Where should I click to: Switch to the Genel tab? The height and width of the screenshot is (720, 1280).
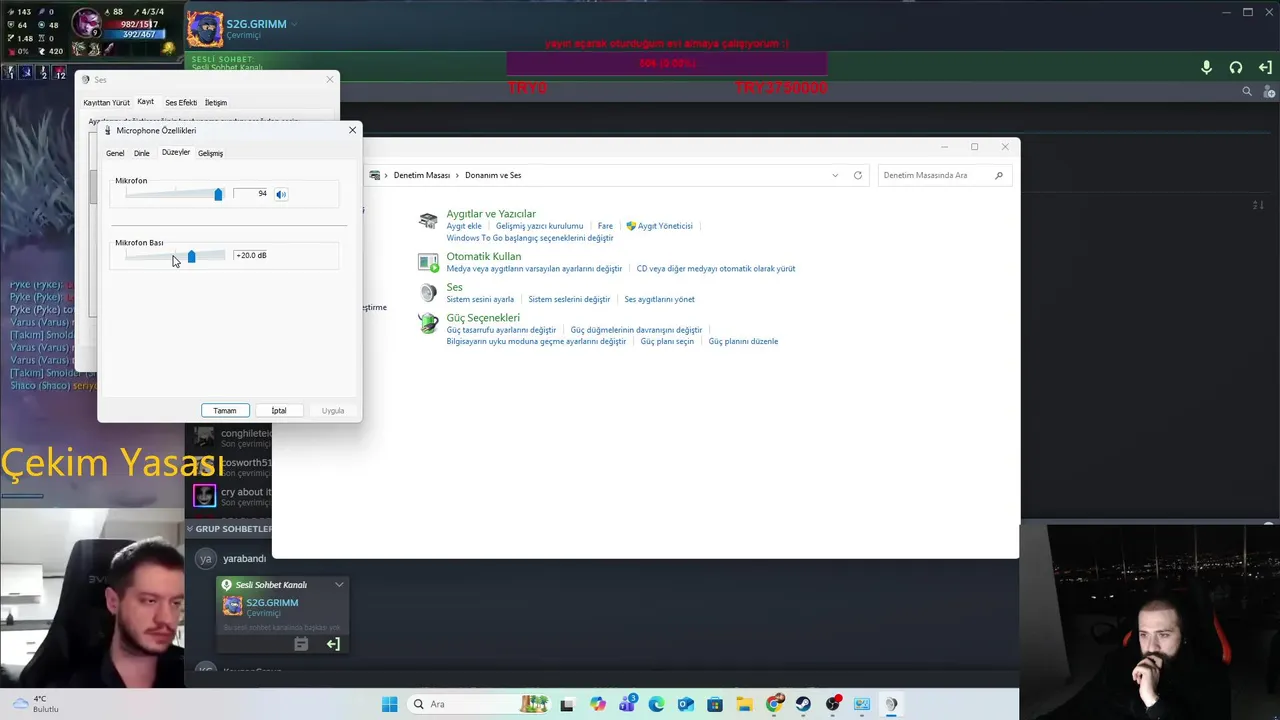coord(115,153)
